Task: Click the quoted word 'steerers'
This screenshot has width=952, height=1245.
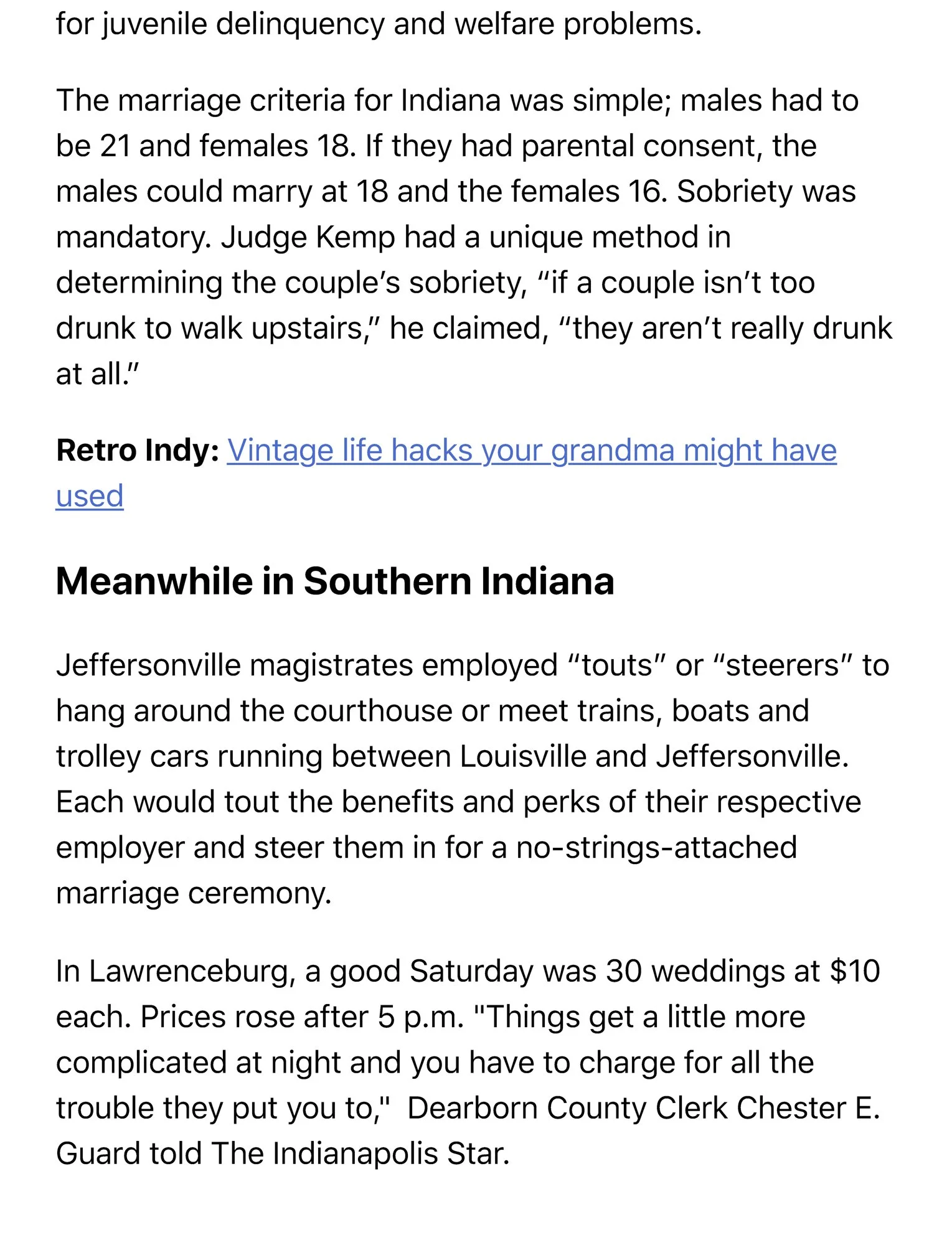Action: pyautogui.click(x=782, y=665)
